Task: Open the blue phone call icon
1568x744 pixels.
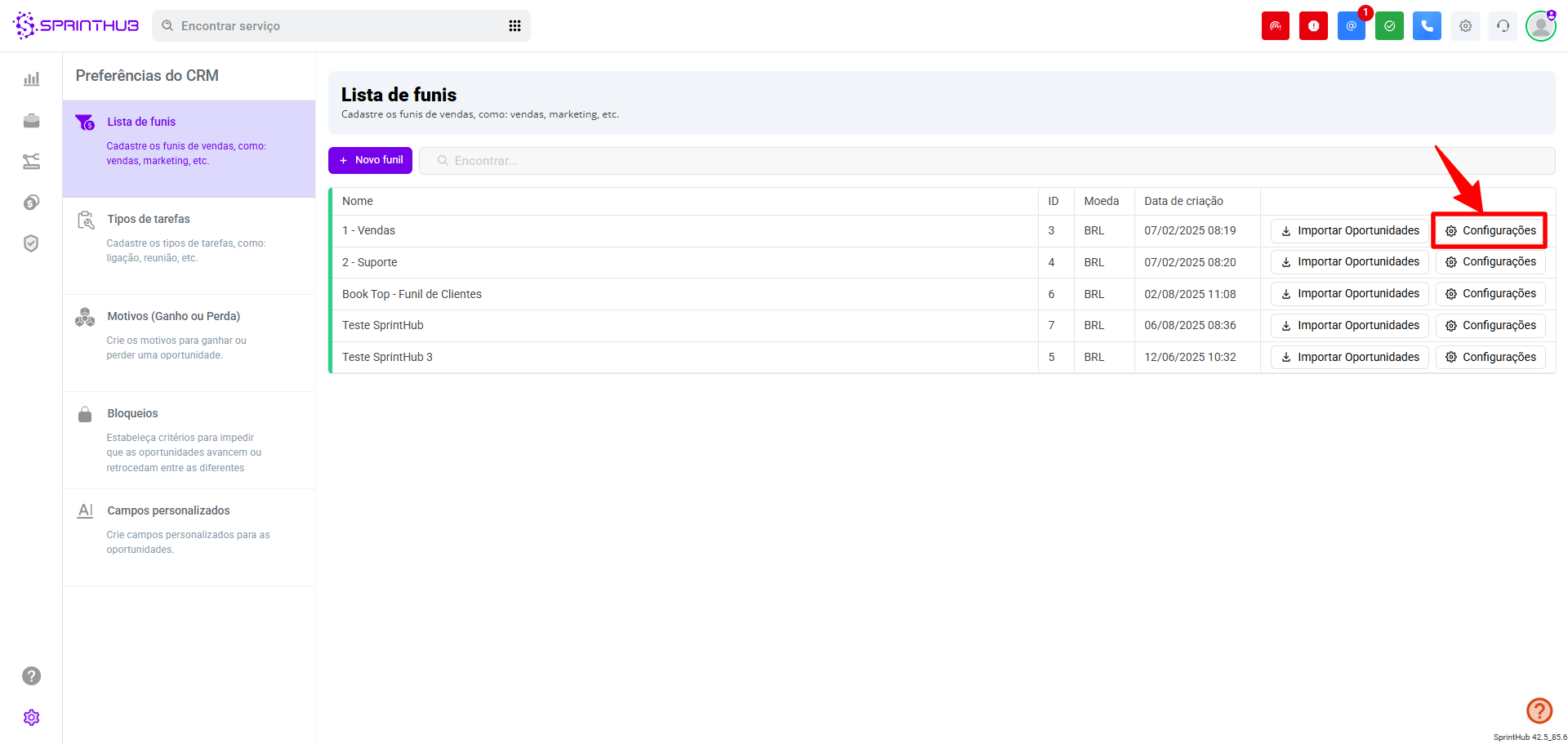Action: [1427, 26]
